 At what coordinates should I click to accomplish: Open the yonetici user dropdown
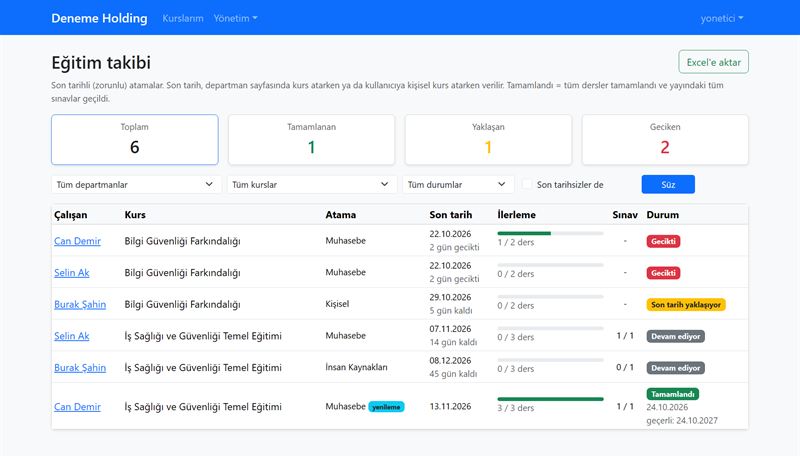pyautogui.click(x=721, y=18)
